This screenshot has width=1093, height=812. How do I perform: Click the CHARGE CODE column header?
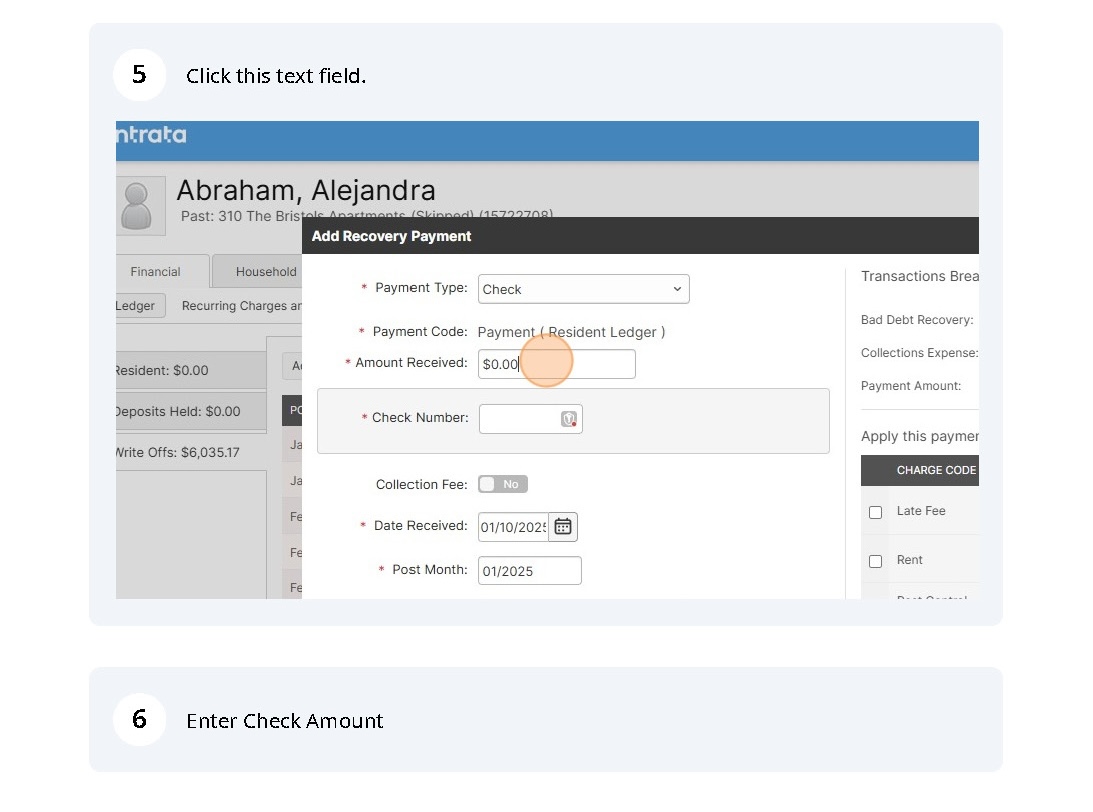click(x=936, y=470)
